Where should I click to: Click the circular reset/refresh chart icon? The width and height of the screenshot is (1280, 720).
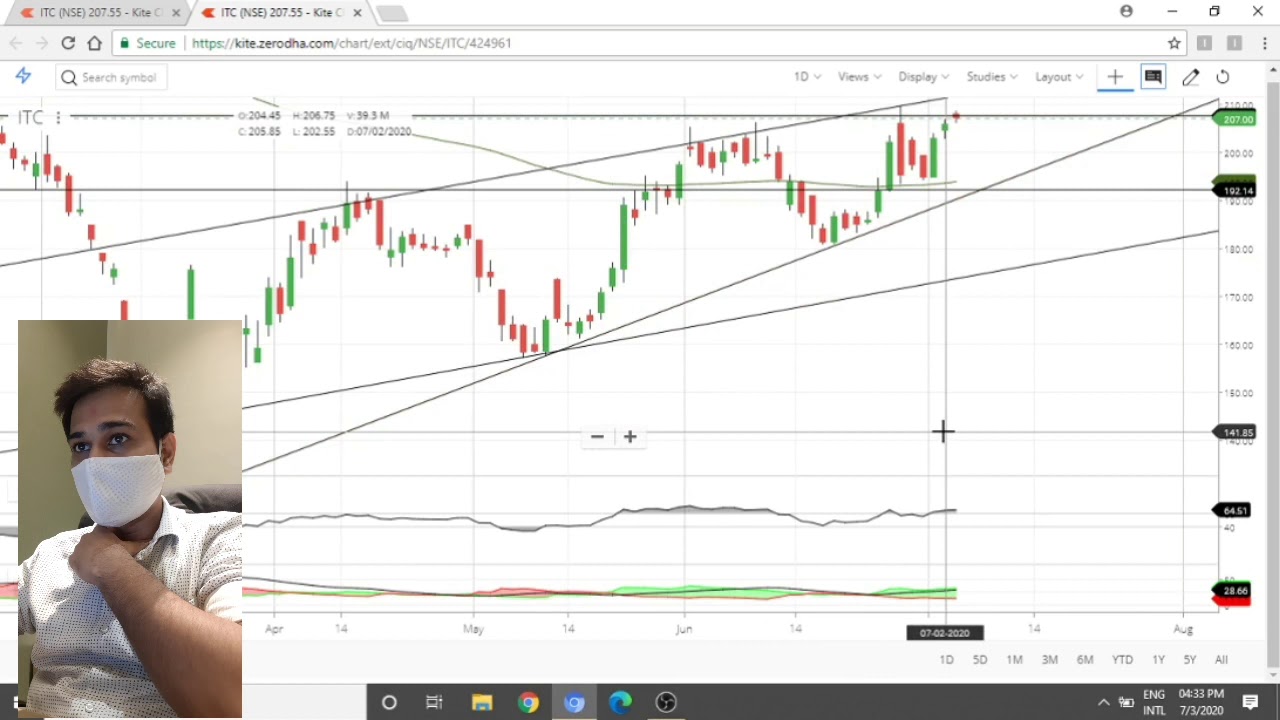pyautogui.click(x=1223, y=77)
